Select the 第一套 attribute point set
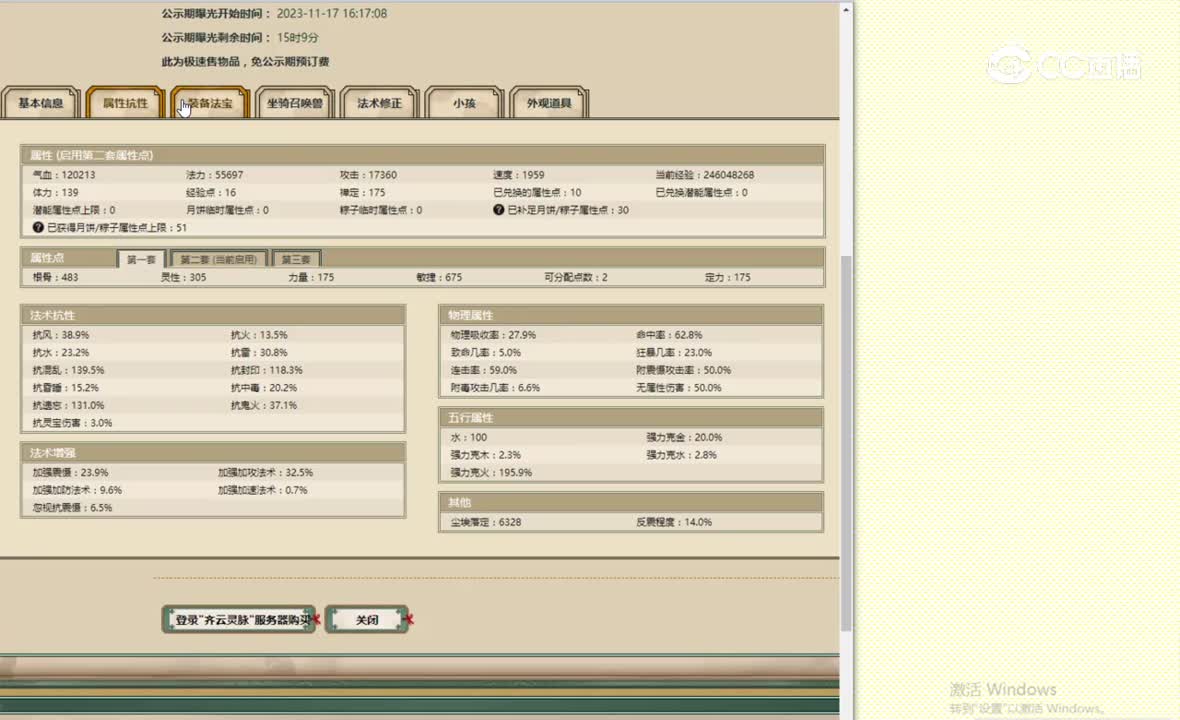 coord(141,259)
